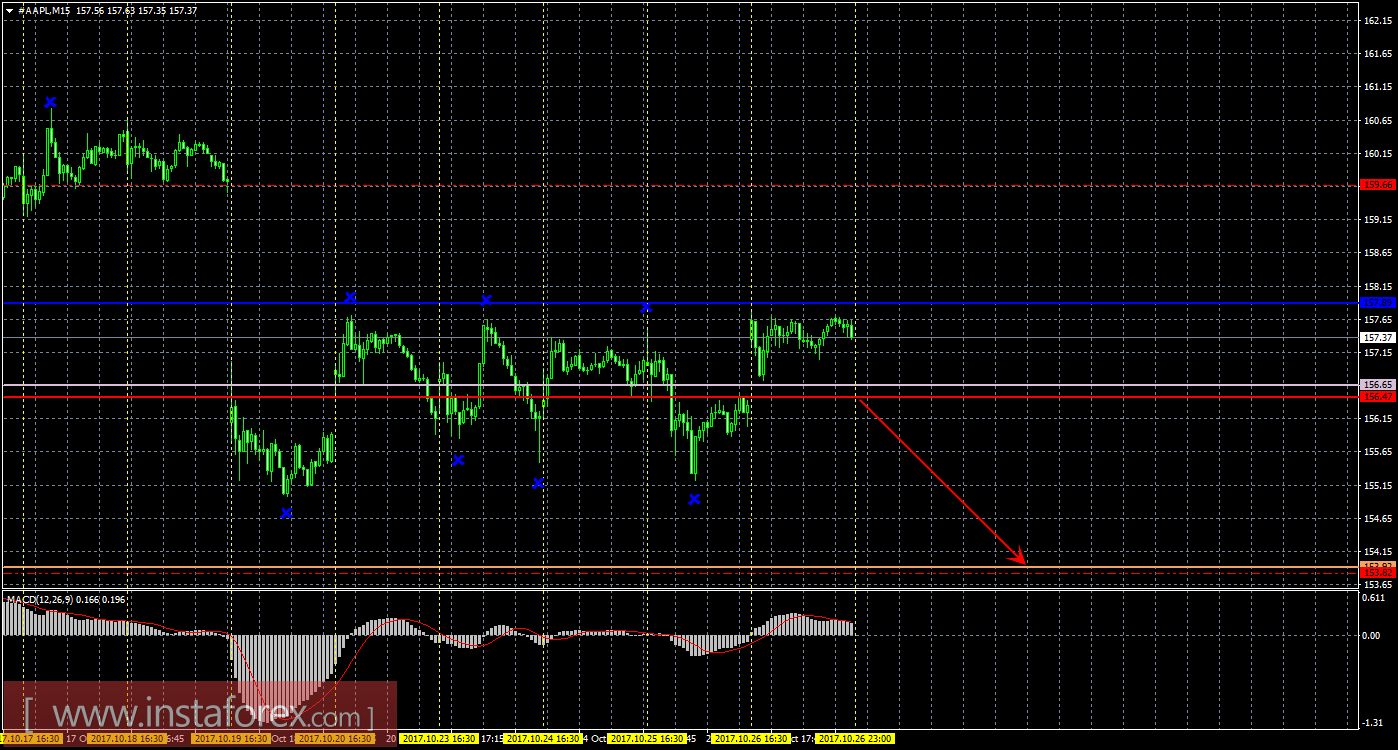Select the 154.15 price axis value
The height and width of the screenshot is (750, 1398).
coord(1378,551)
